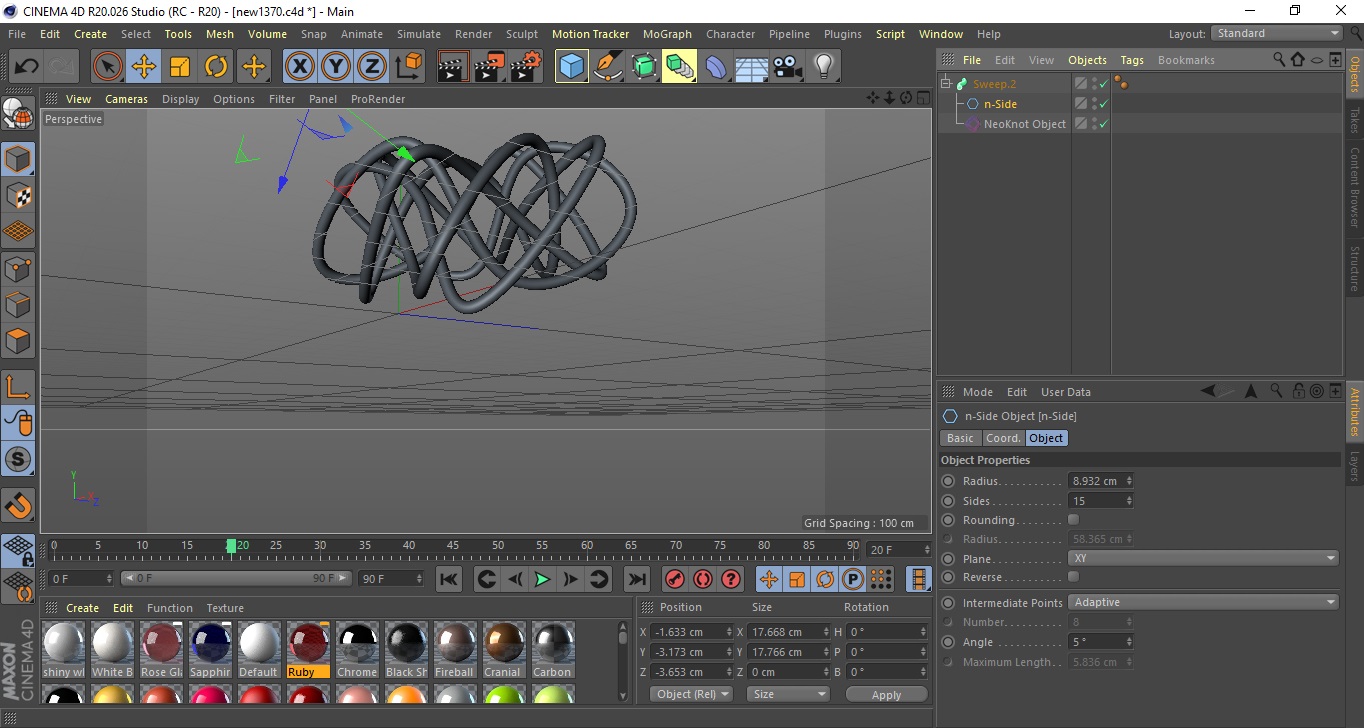Click Record Active Objects button
The width and height of the screenshot is (1364, 728).
click(675, 579)
